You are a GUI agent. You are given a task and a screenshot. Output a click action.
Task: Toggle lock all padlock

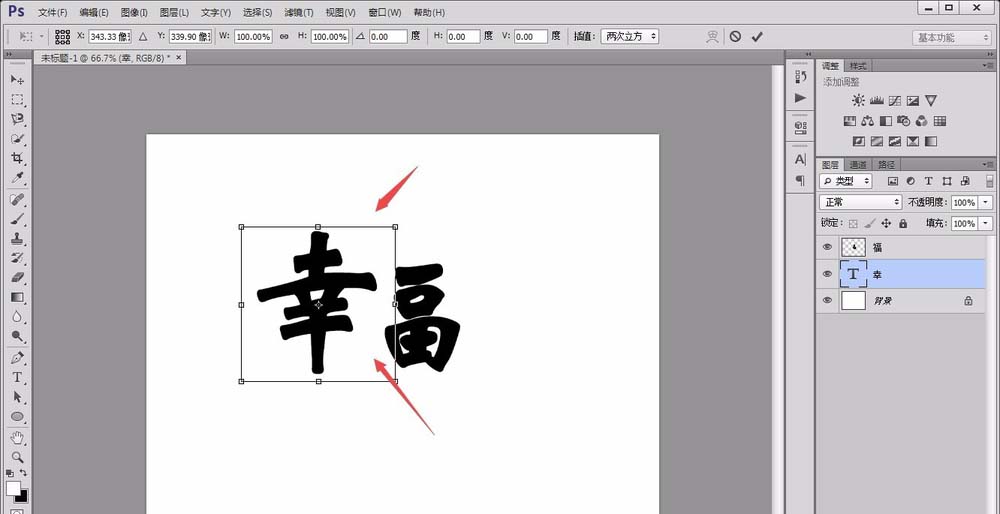pyautogui.click(x=903, y=224)
